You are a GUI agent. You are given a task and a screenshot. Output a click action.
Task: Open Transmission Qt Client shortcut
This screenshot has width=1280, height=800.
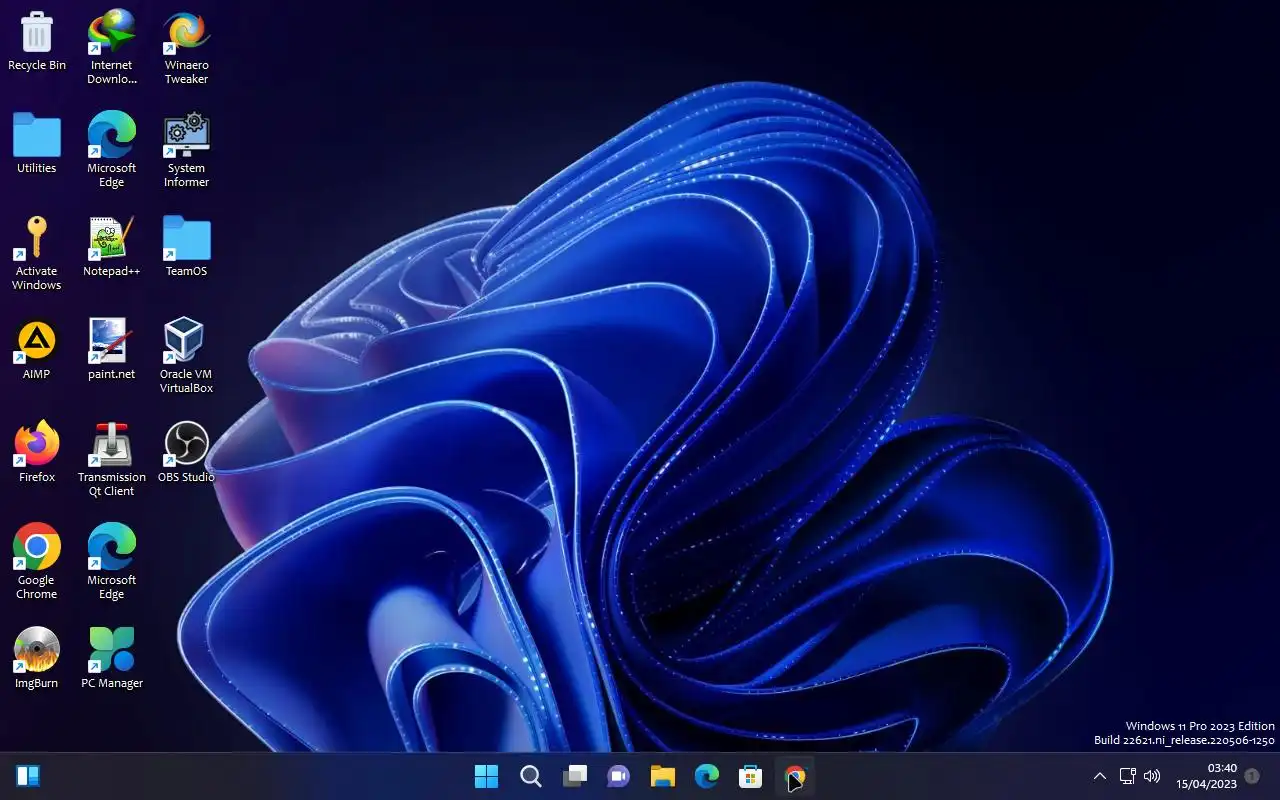[x=112, y=459]
